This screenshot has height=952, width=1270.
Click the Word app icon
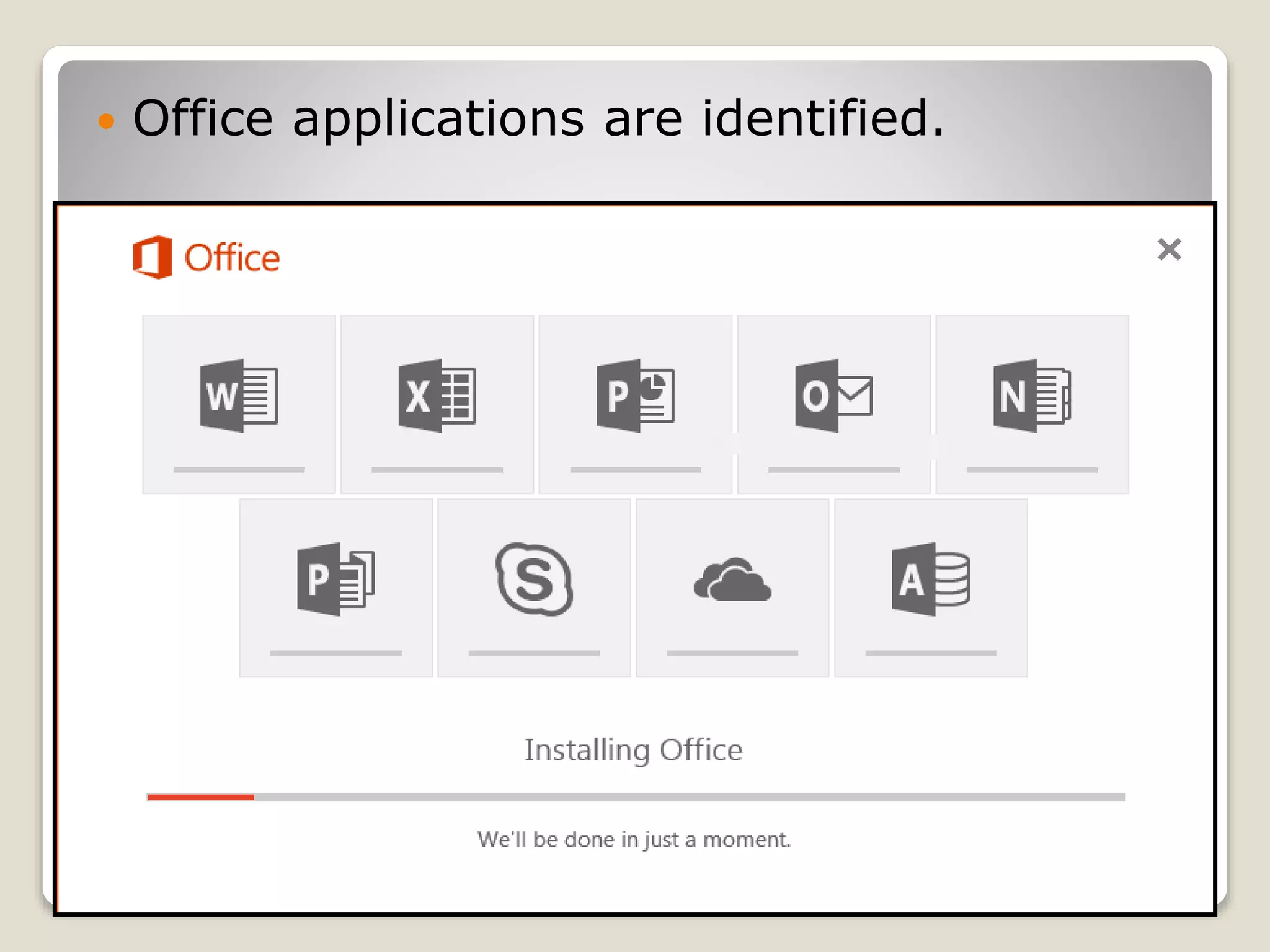pos(239,395)
